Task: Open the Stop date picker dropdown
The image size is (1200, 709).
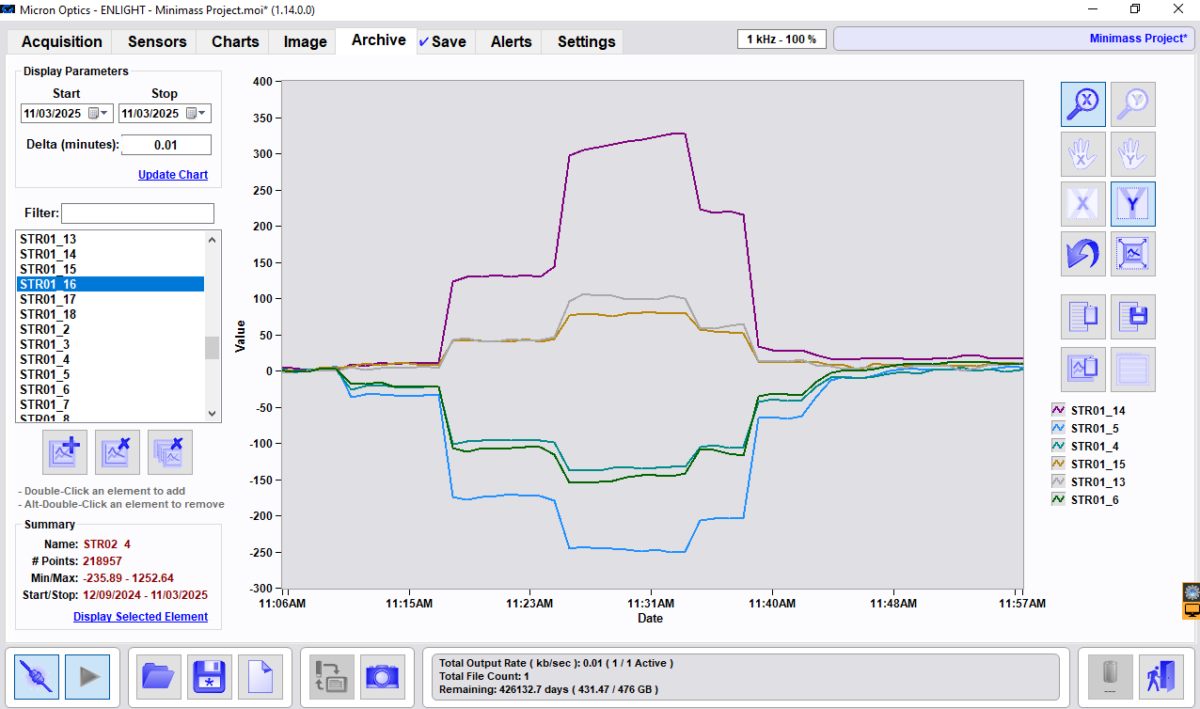Action: (x=202, y=113)
